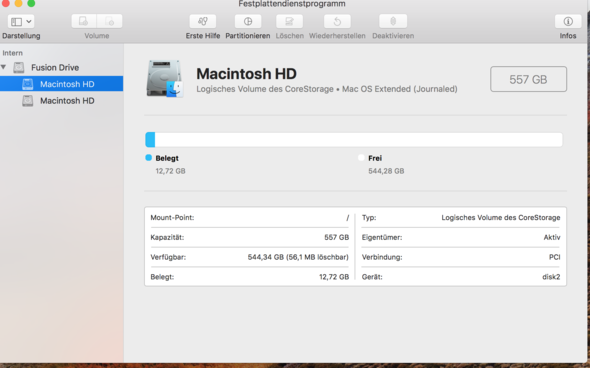The width and height of the screenshot is (590, 368).
Task: Open the Darstellung sidebar view dropdown
Action: pyautogui.click(x=21, y=21)
